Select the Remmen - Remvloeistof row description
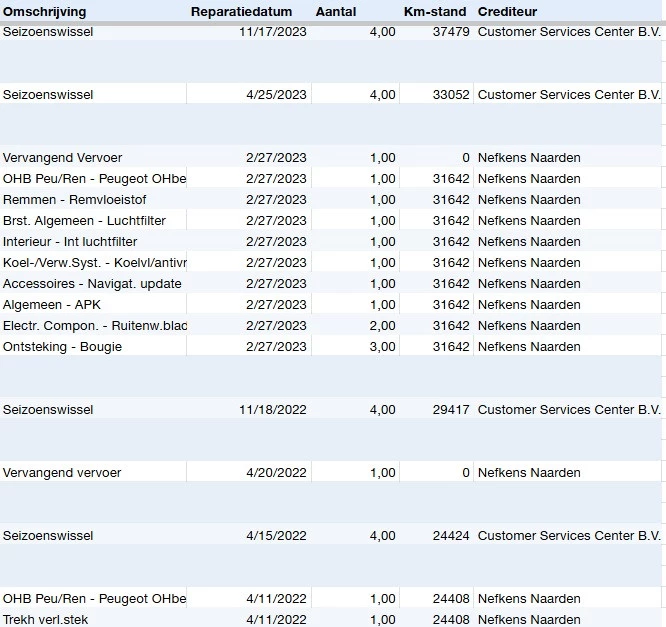This screenshot has width=666, height=627. (75, 200)
